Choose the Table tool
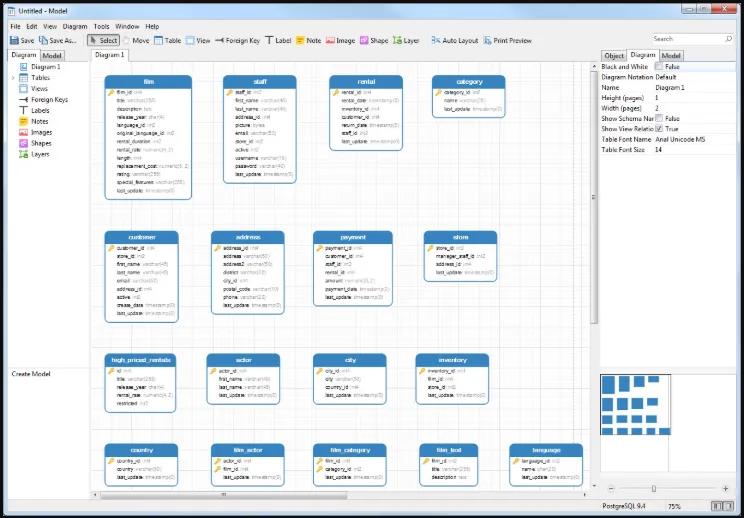 tap(167, 40)
